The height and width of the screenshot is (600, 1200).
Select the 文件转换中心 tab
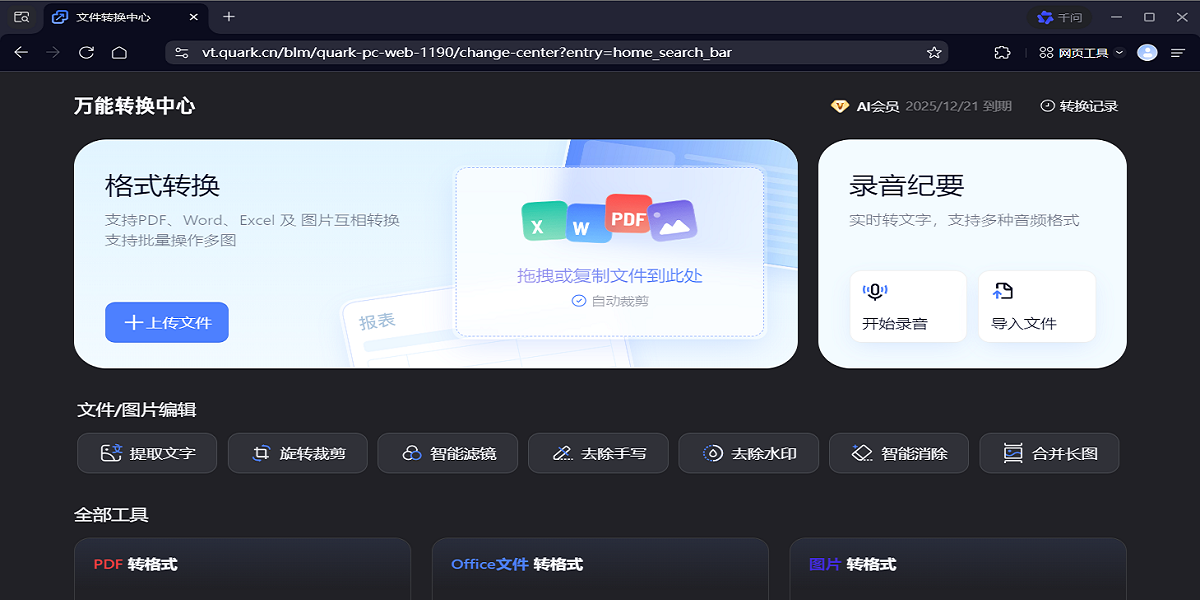[125, 17]
